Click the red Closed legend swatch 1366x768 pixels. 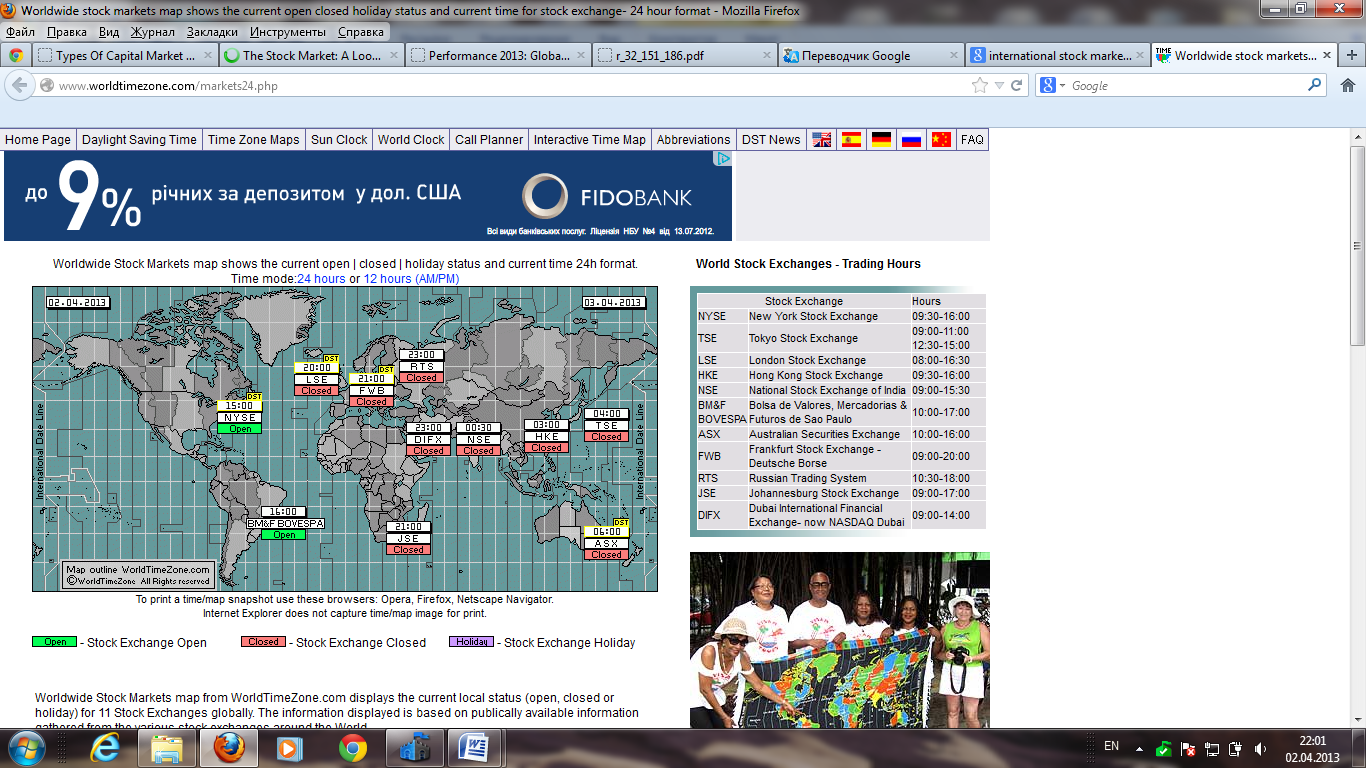tap(263, 642)
